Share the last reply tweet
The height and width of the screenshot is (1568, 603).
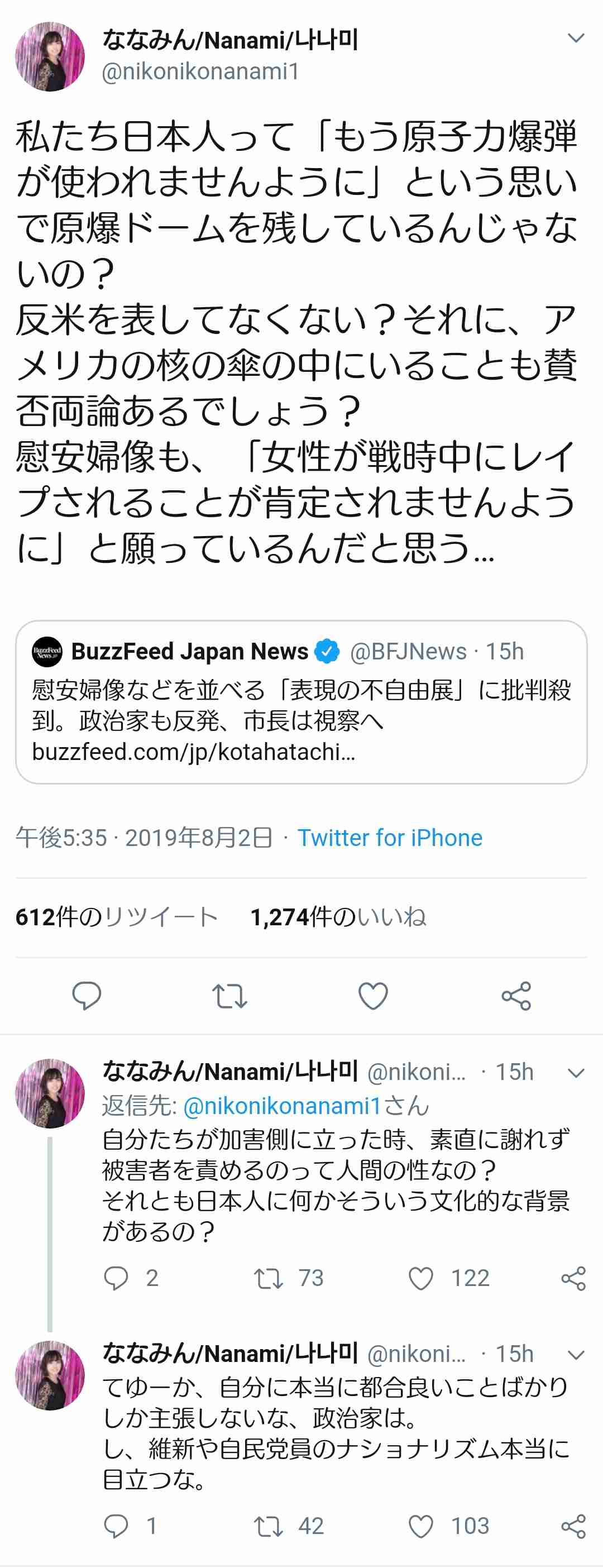(x=573, y=1526)
